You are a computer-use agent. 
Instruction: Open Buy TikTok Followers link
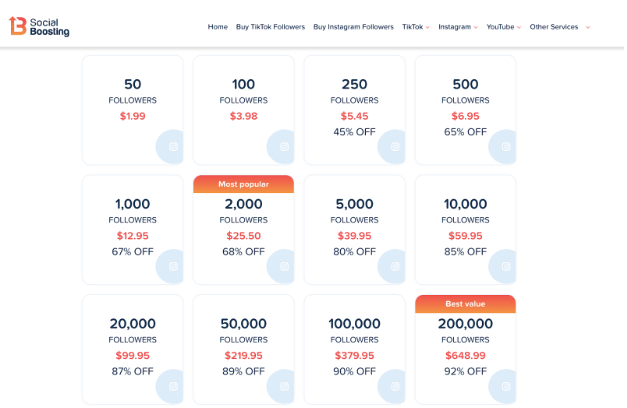click(x=270, y=27)
